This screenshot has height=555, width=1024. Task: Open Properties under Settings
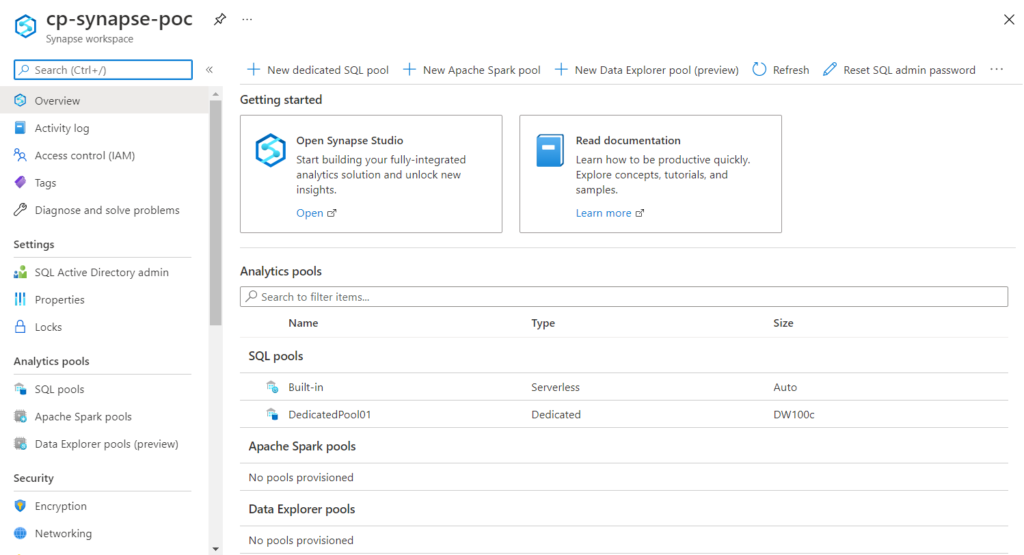(x=59, y=300)
